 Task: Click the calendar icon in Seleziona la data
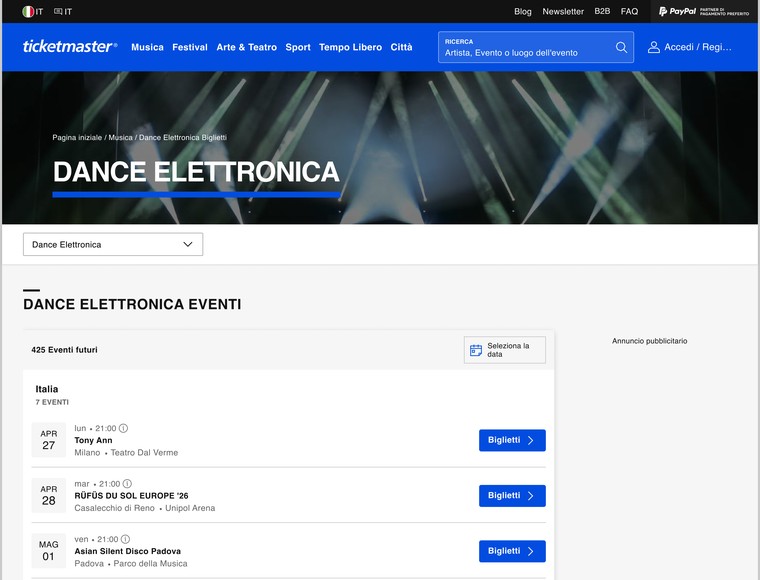point(476,350)
